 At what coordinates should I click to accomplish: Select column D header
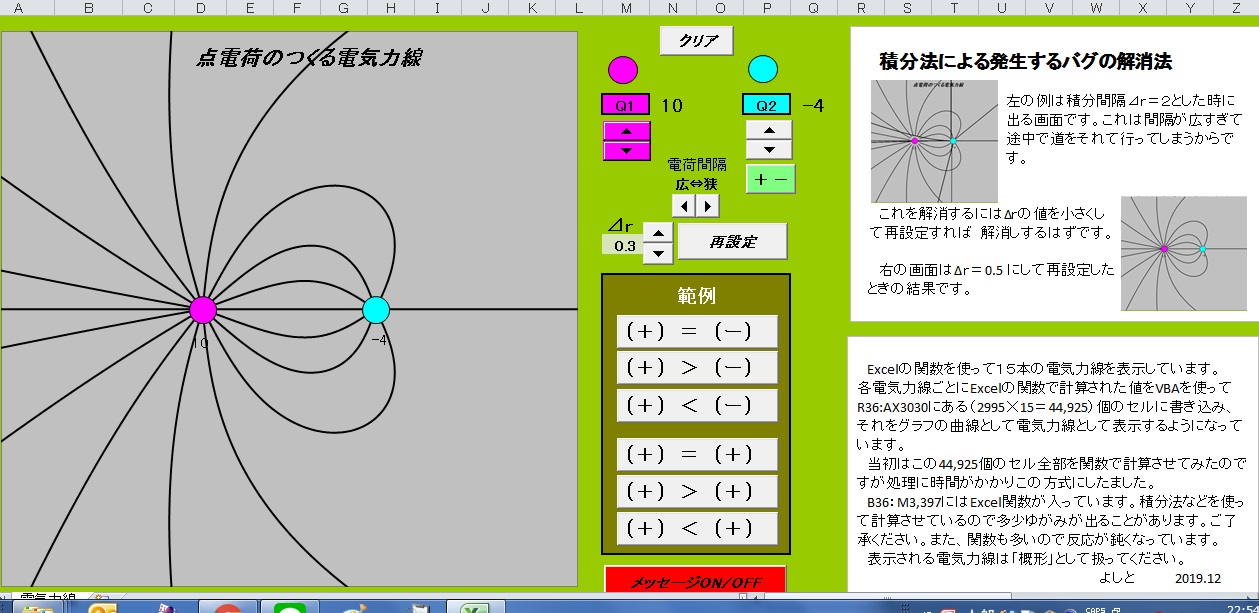pos(200,8)
